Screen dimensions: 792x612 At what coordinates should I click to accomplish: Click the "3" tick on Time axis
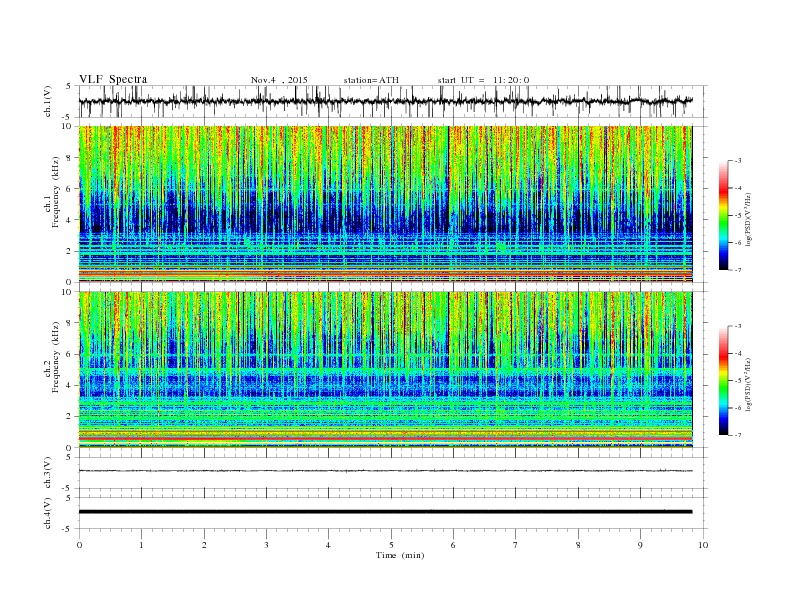[266, 545]
